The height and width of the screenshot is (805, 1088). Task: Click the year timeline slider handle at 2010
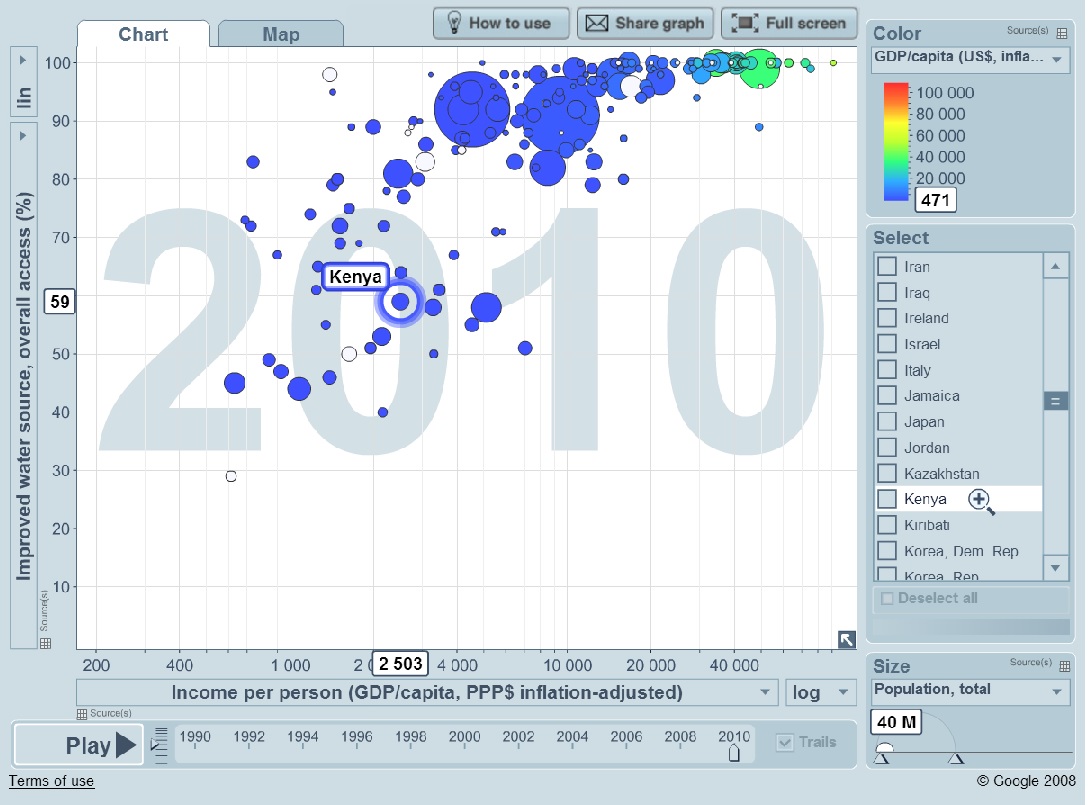tap(735, 752)
